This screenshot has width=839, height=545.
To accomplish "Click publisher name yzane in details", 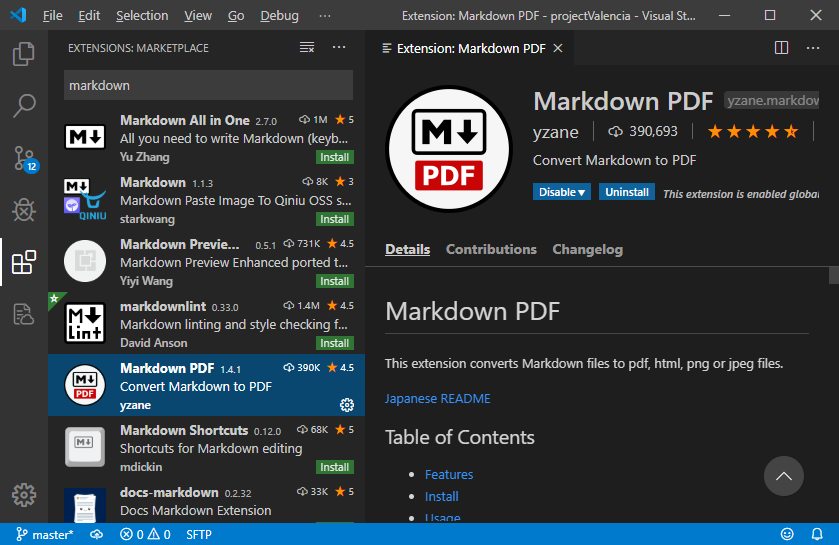I will pyautogui.click(x=555, y=132).
